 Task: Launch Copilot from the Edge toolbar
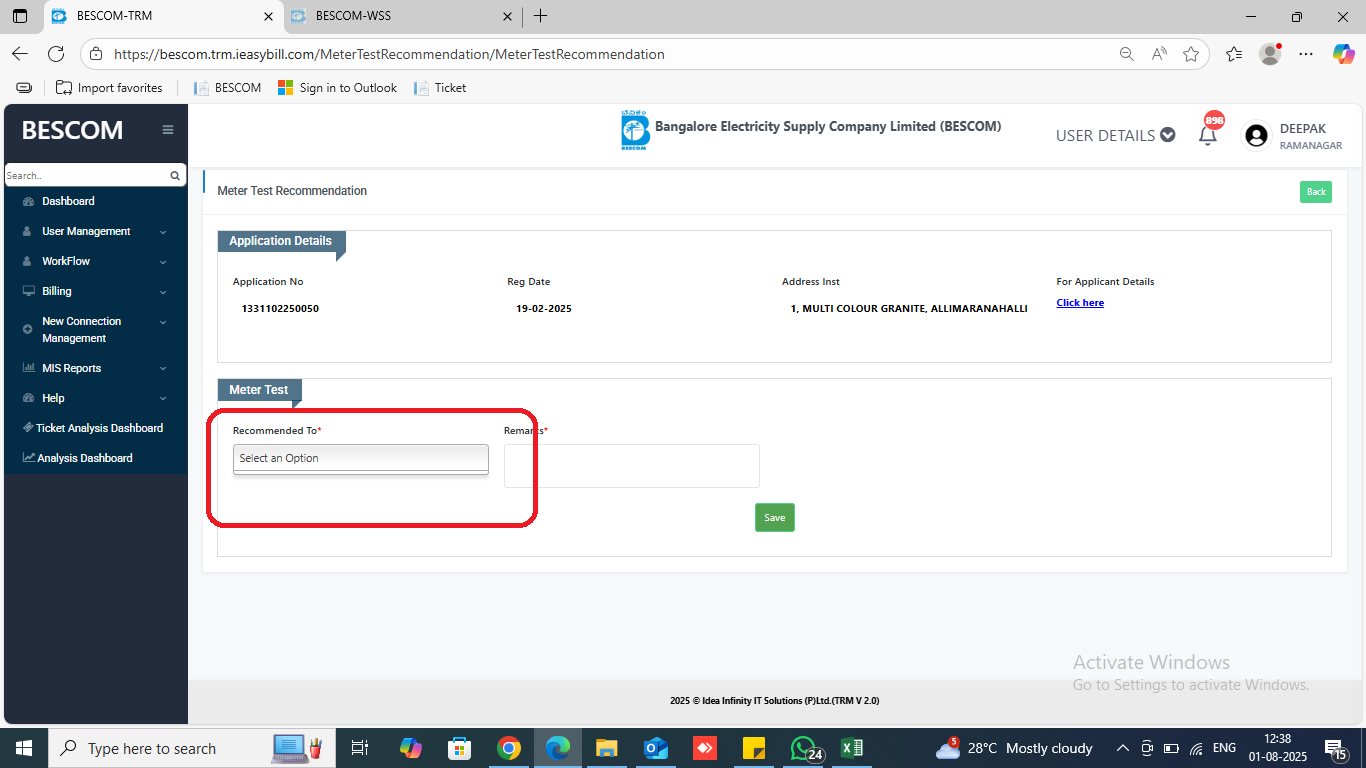pos(1343,54)
